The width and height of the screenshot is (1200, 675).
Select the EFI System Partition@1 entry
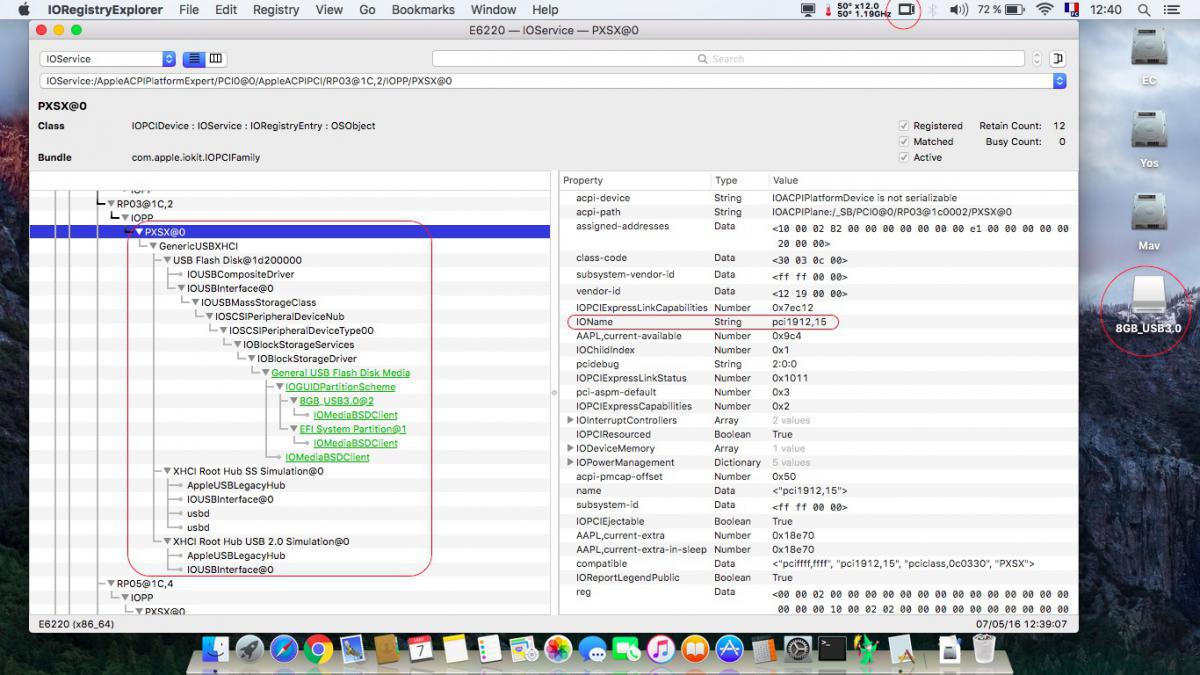point(353,429)
